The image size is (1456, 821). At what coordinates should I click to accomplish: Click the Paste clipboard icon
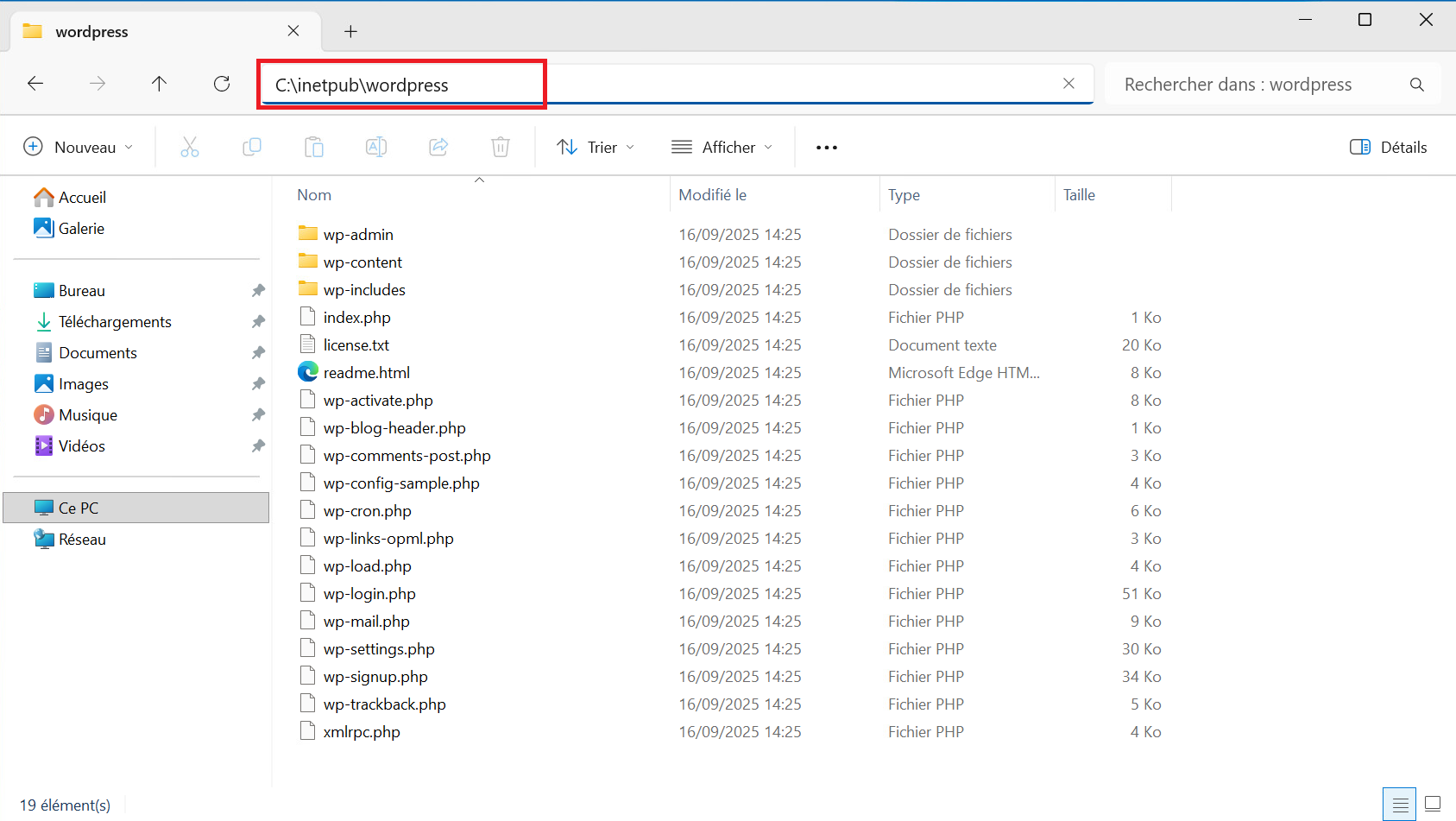click(314, 147)
